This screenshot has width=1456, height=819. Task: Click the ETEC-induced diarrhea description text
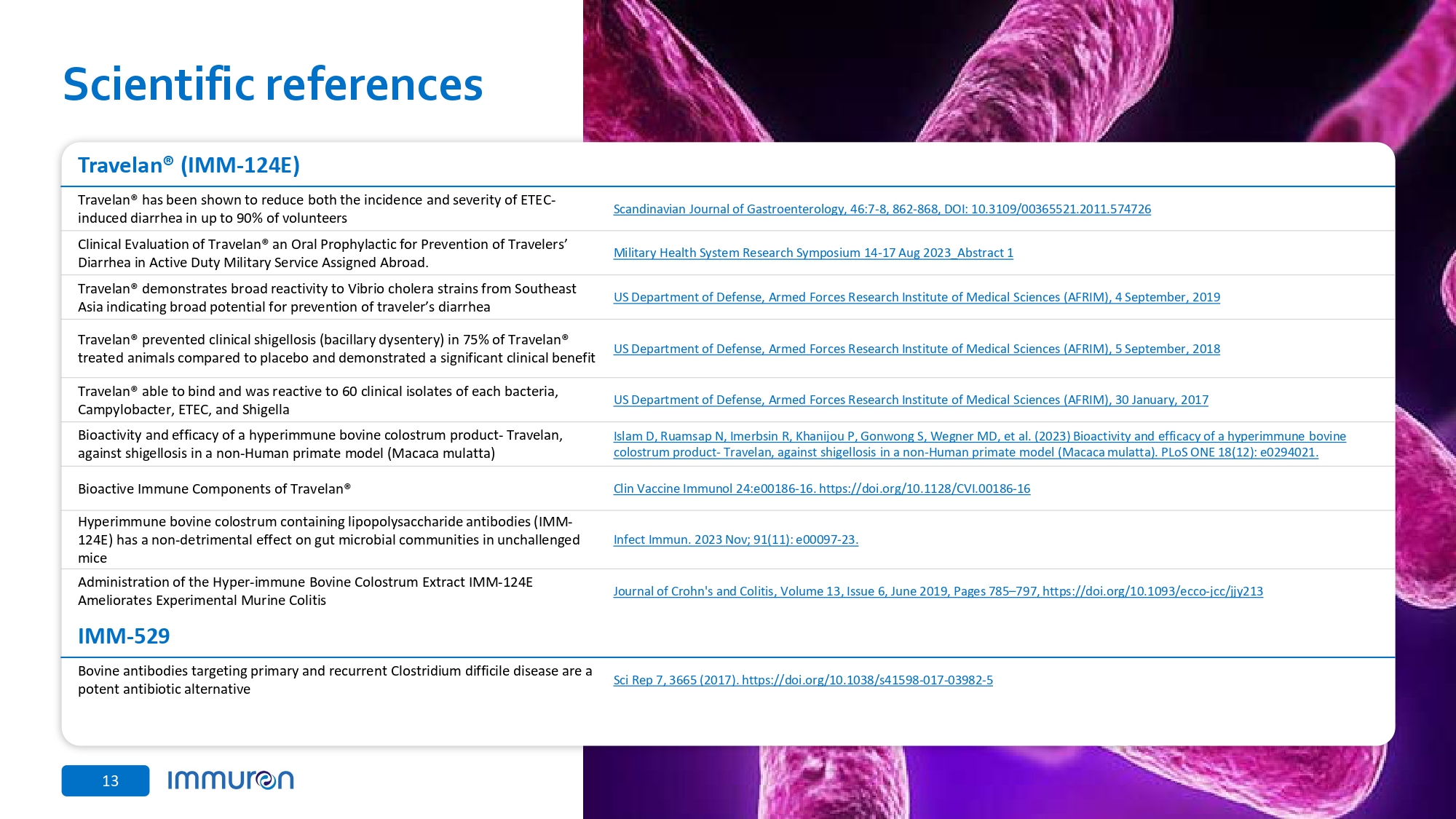[x=316, y=209]
